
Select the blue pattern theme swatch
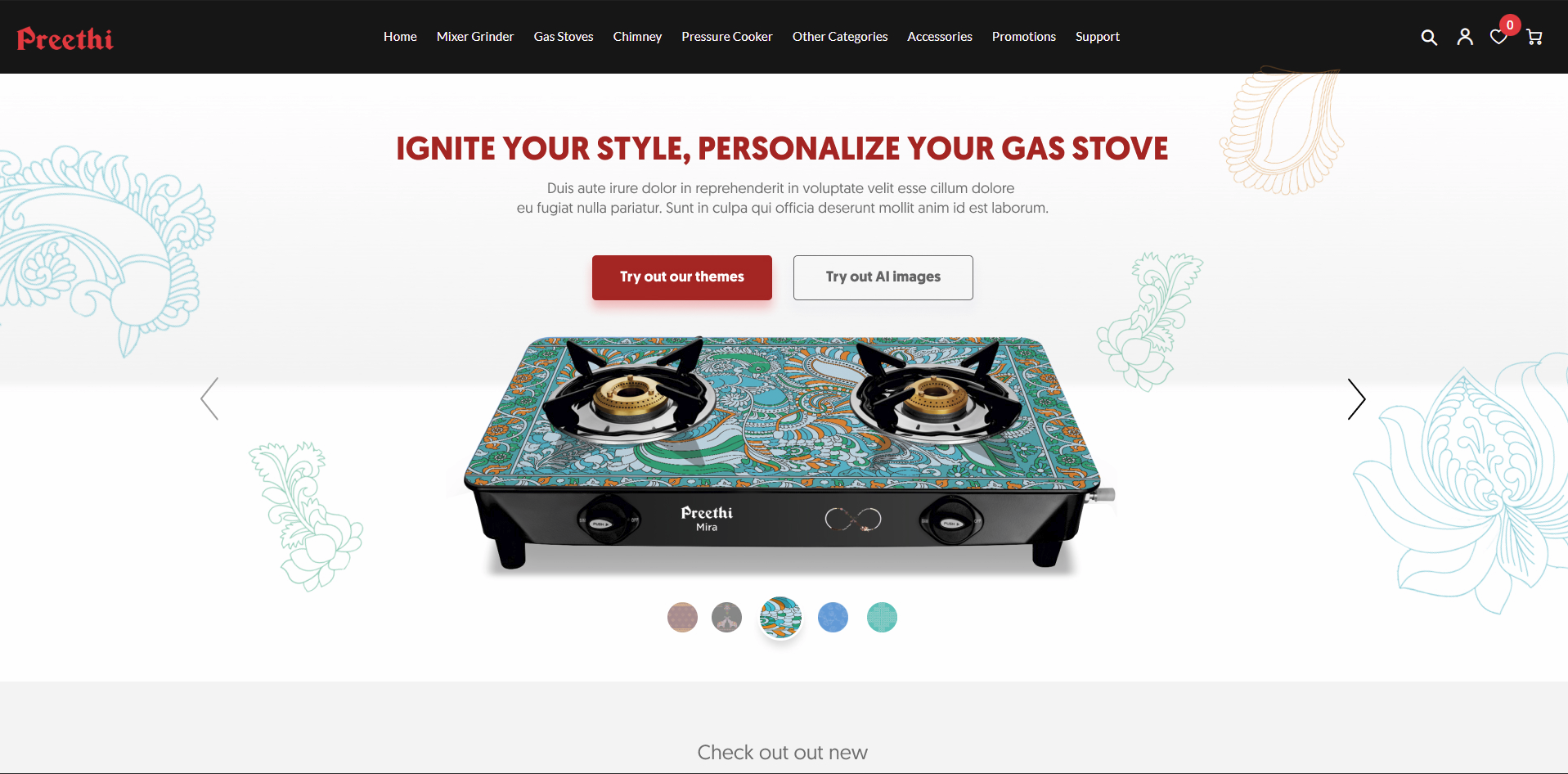tap(833, 617)
